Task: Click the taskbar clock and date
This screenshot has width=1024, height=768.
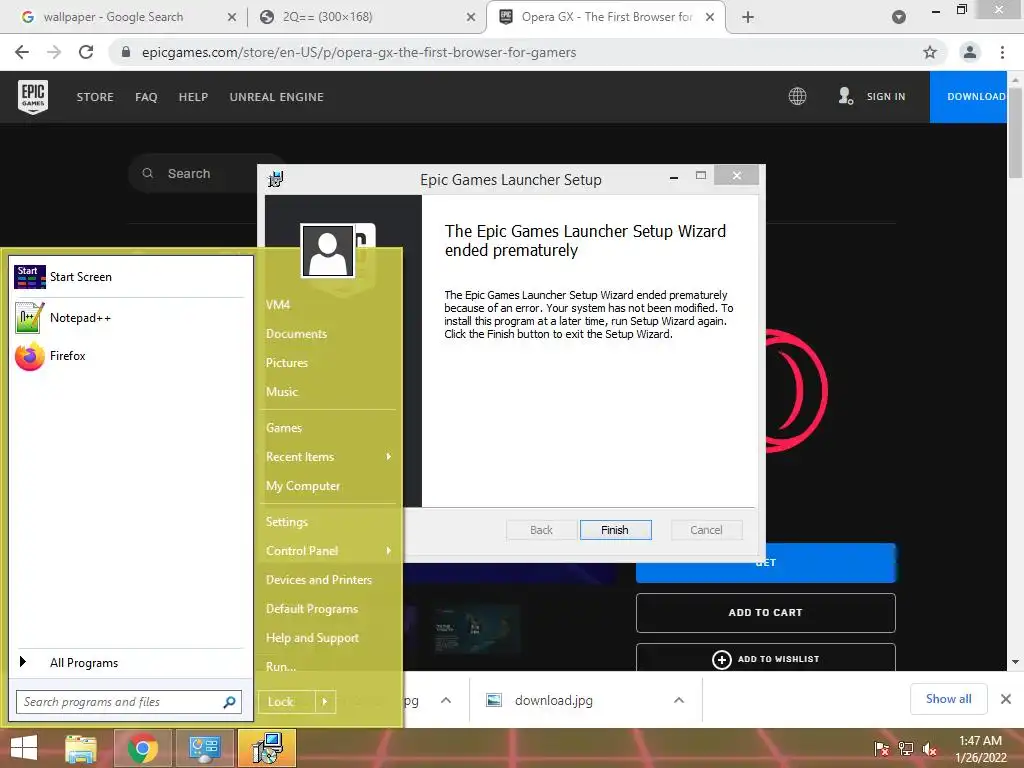Action: (x=980, y=749)
